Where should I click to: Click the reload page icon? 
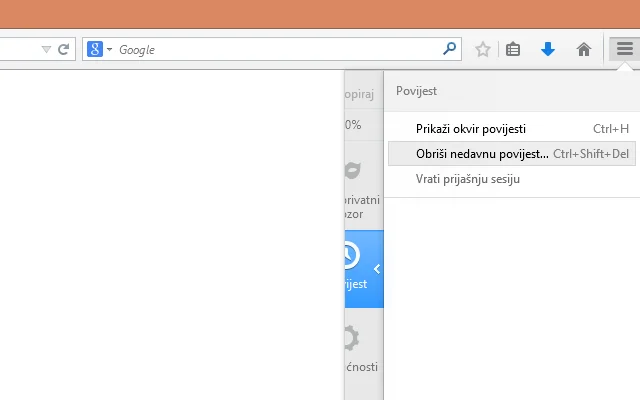(64, 49)
